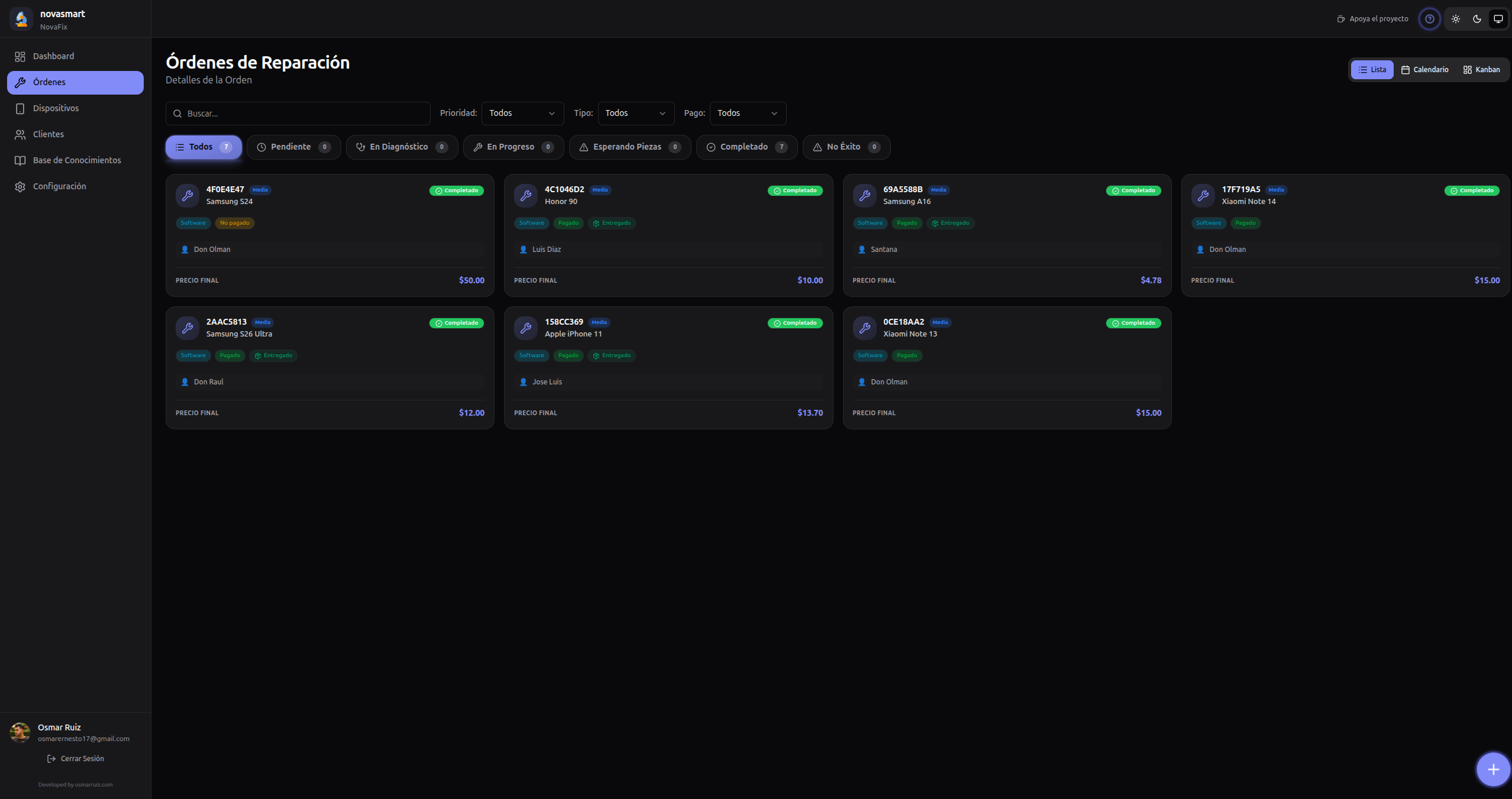Click the search magnifier in the Buscar field
The width and height of the screenshot is (1512, 799).
coord(177,113)
